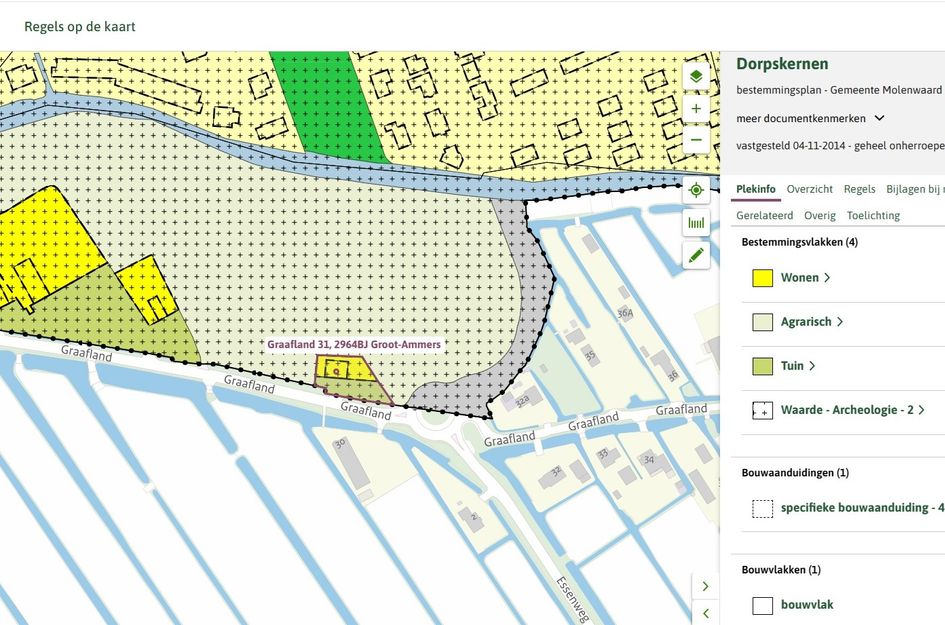
Task: Expand the Agrarisch zoning entry
Action: pos(812,322)
